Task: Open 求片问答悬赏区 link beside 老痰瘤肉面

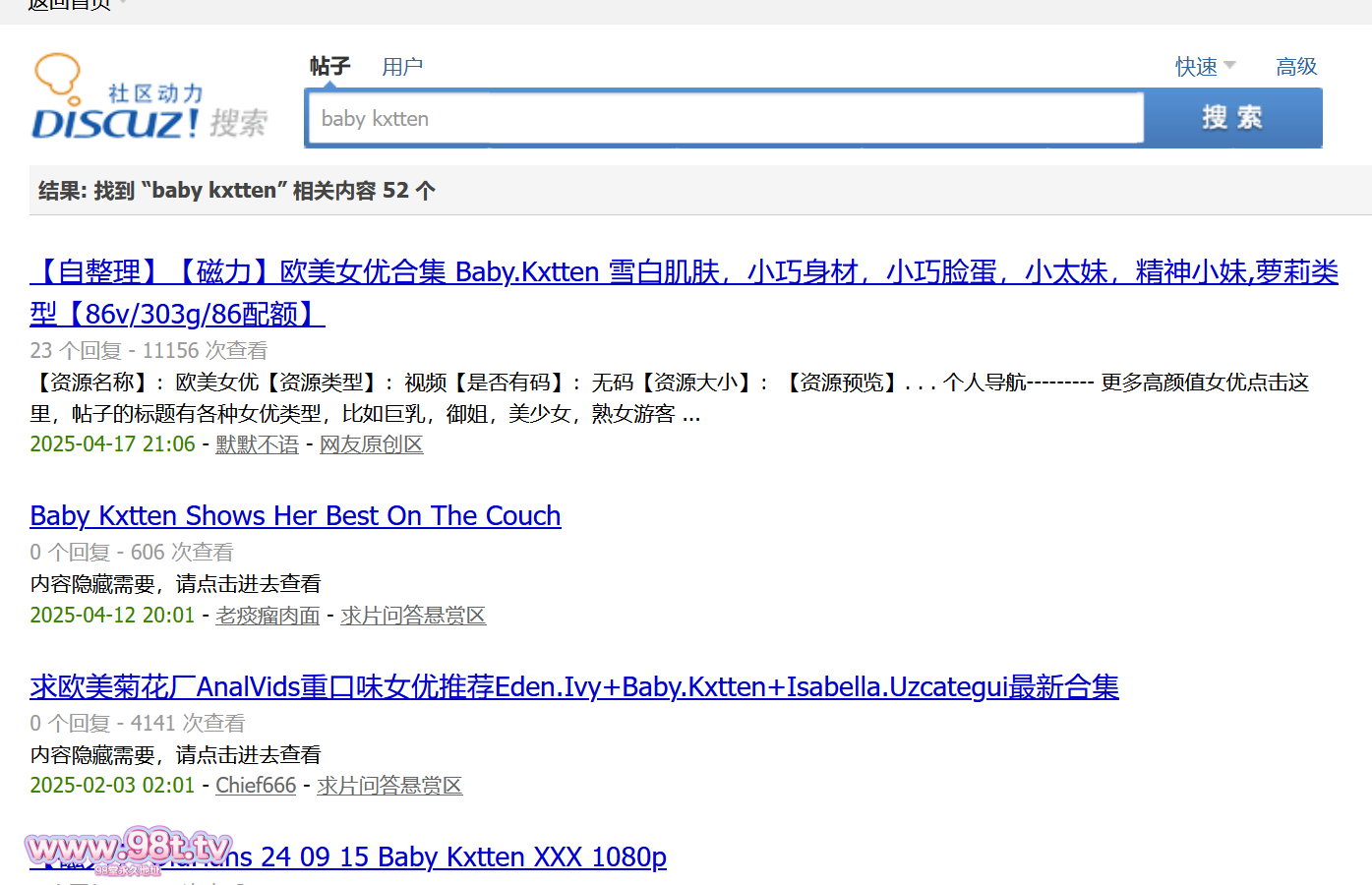Action: coord(413,616)
